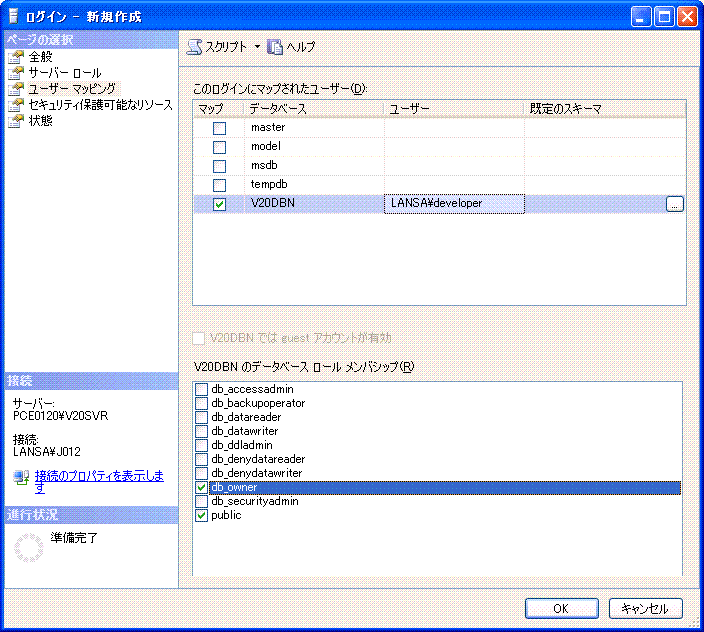
Task: Check the db_datareader role checkbox
Action: coord(202,417)
